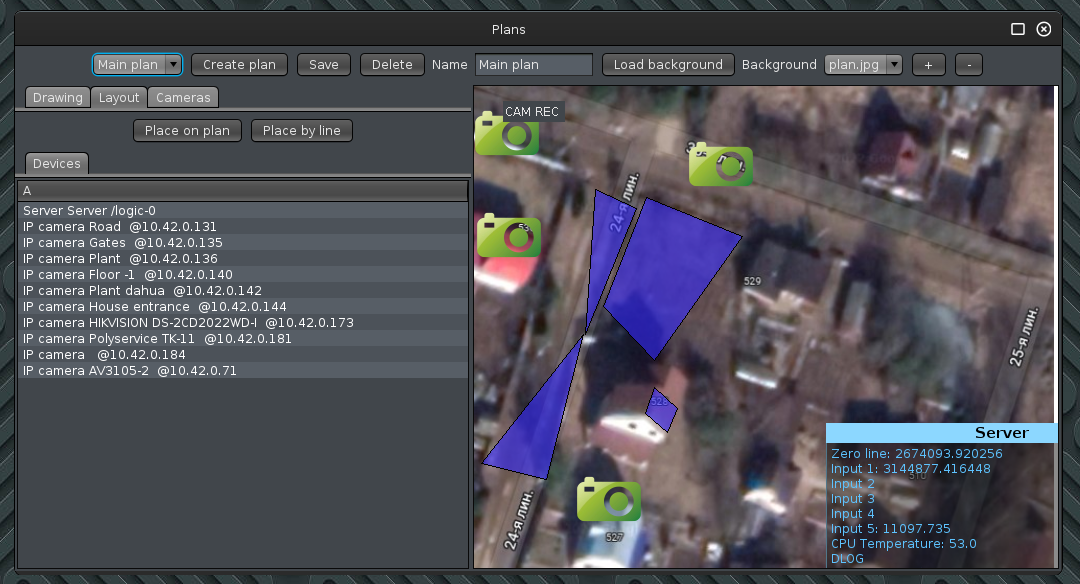Image resolution: width=1080 pixels, height=584 pixels.
Task: Click the camera icon above building 527
Action: tap(608, 500)
